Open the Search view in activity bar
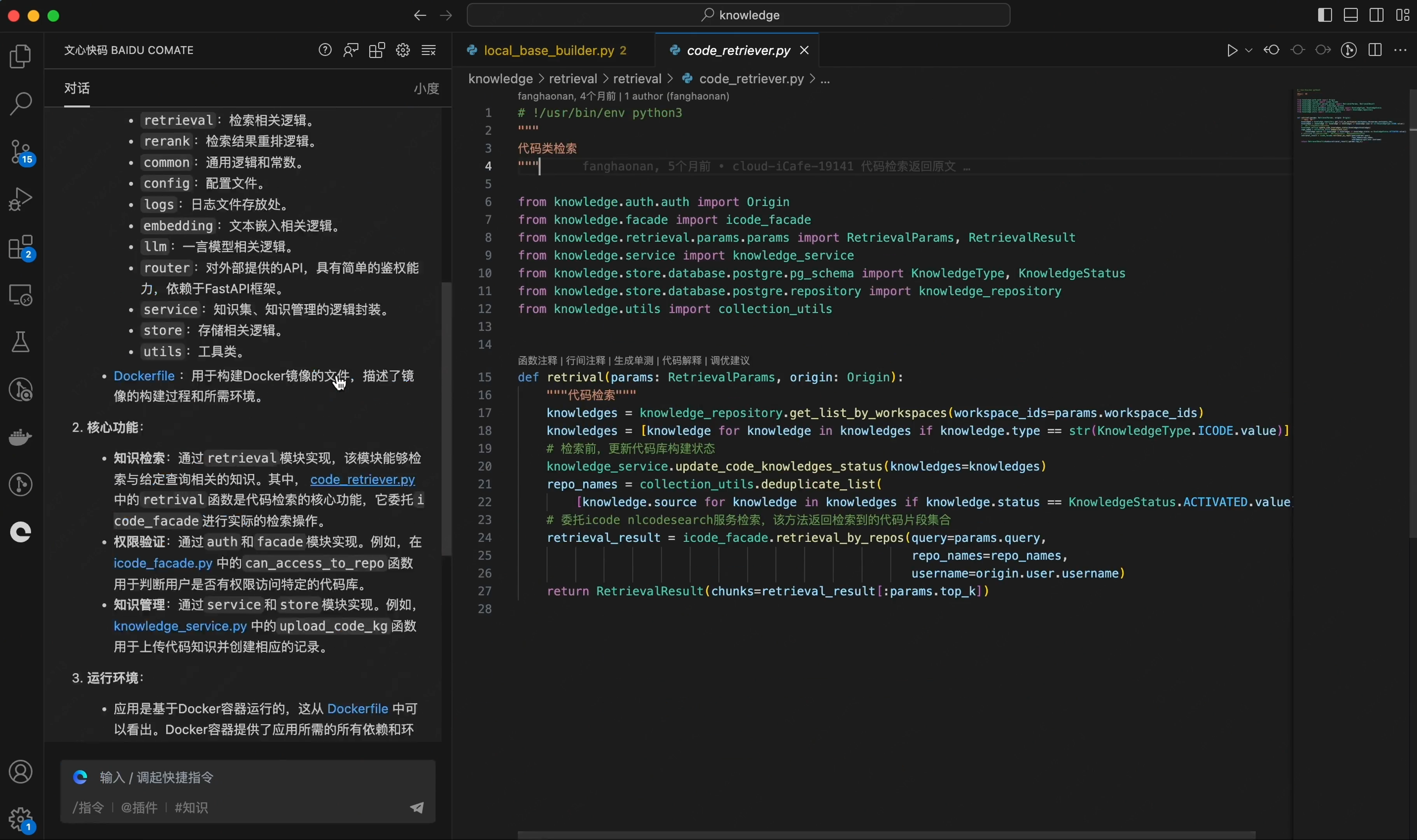 (21, 103)
